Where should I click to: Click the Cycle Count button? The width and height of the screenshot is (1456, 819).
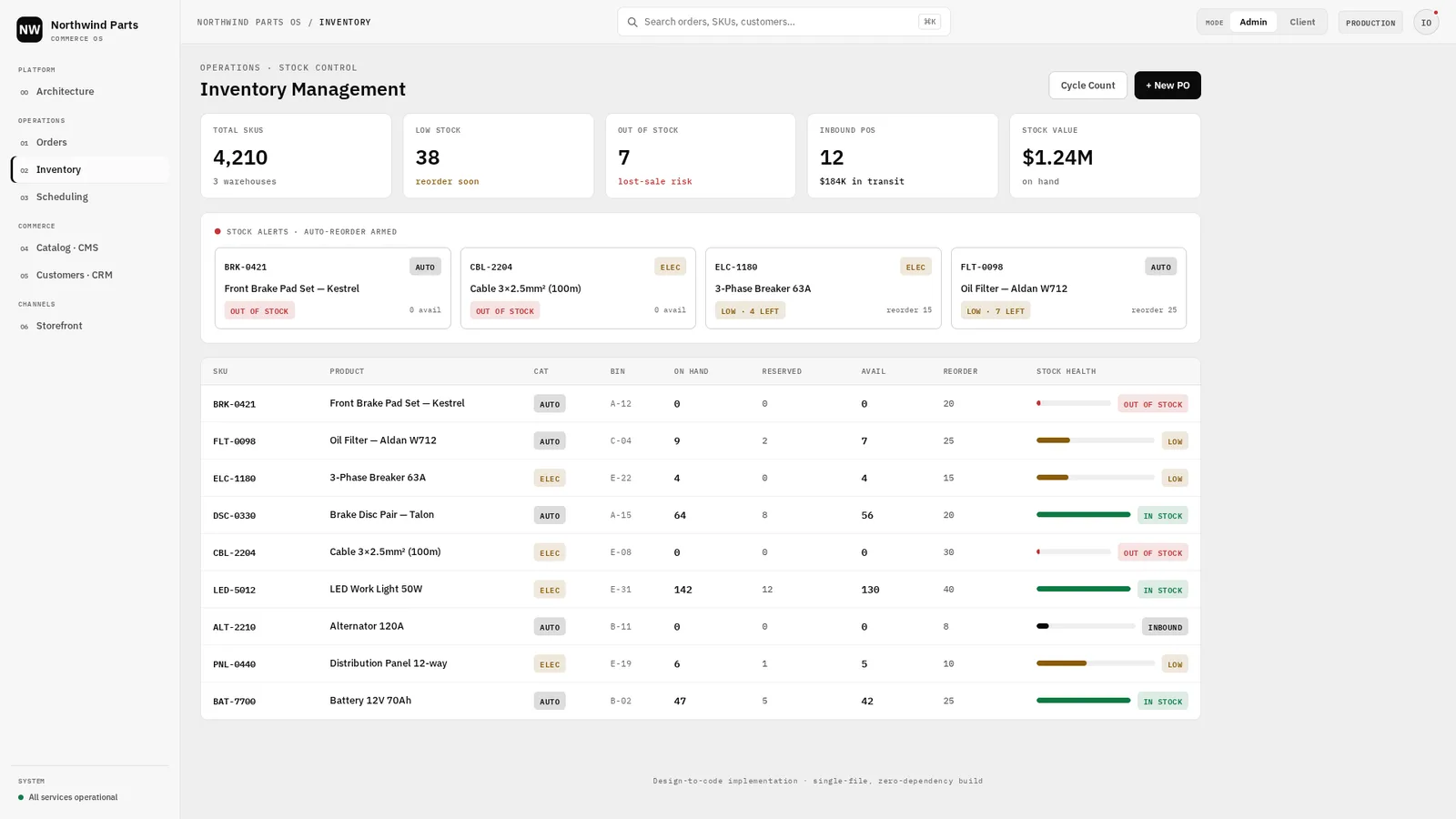[1087, 86]
